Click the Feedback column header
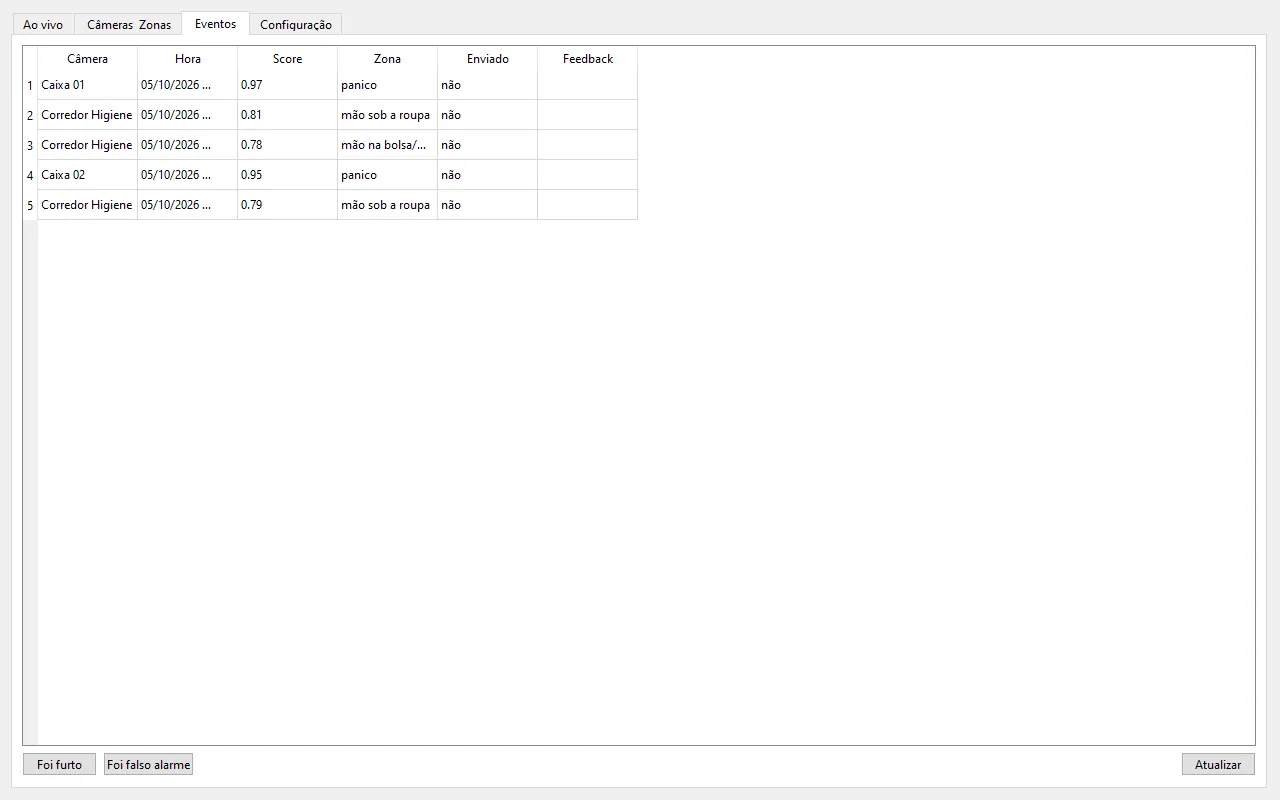1280x800 pixels. click(x=587, y=59)
